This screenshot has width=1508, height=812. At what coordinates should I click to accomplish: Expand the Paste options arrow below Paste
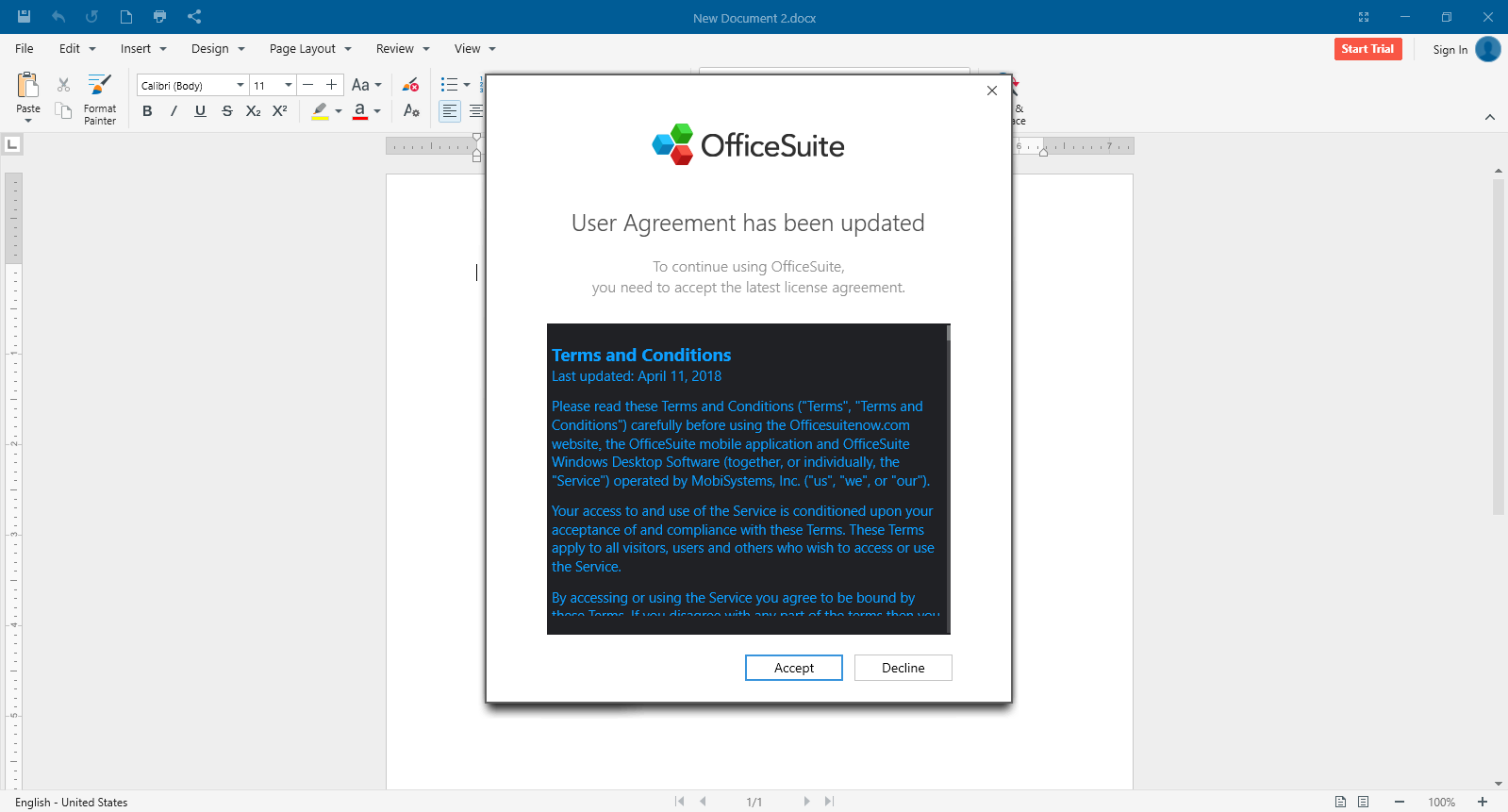click(28, 121)
